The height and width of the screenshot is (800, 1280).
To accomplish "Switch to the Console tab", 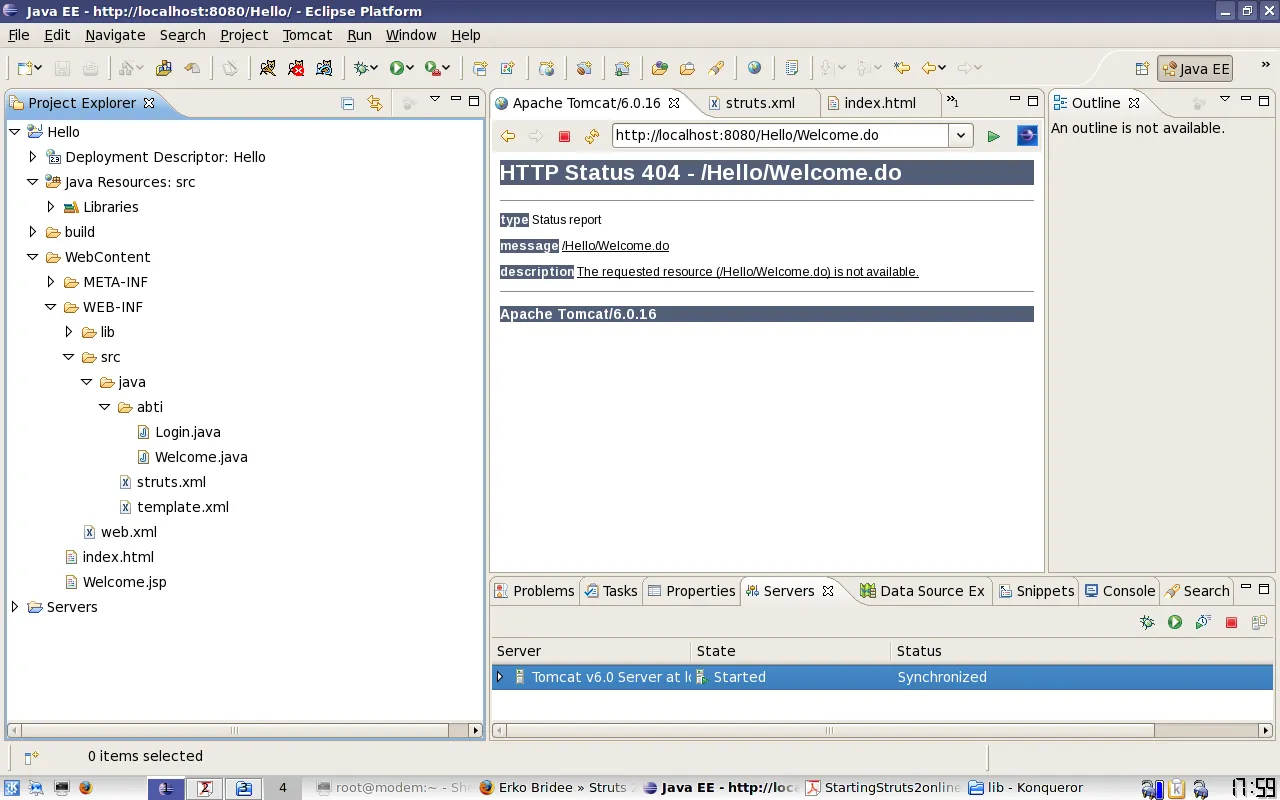I will click(1119, 591).
